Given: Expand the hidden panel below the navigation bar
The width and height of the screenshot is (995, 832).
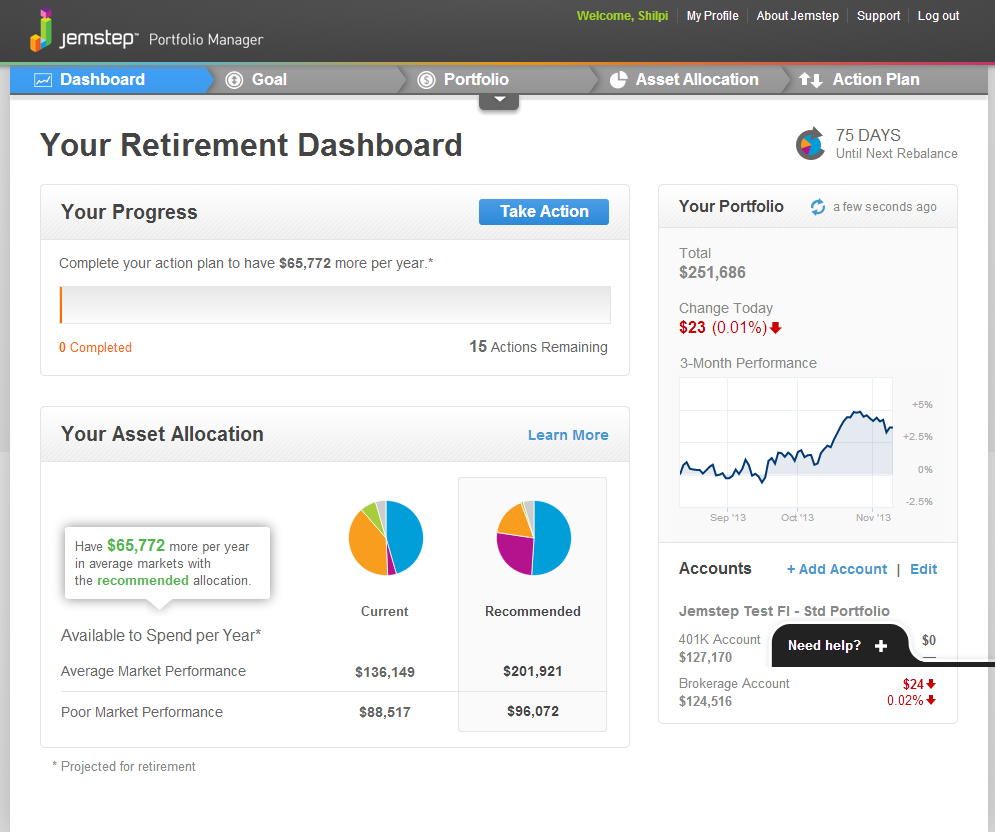Looking at the screenshot, I should tap(498, 99).
